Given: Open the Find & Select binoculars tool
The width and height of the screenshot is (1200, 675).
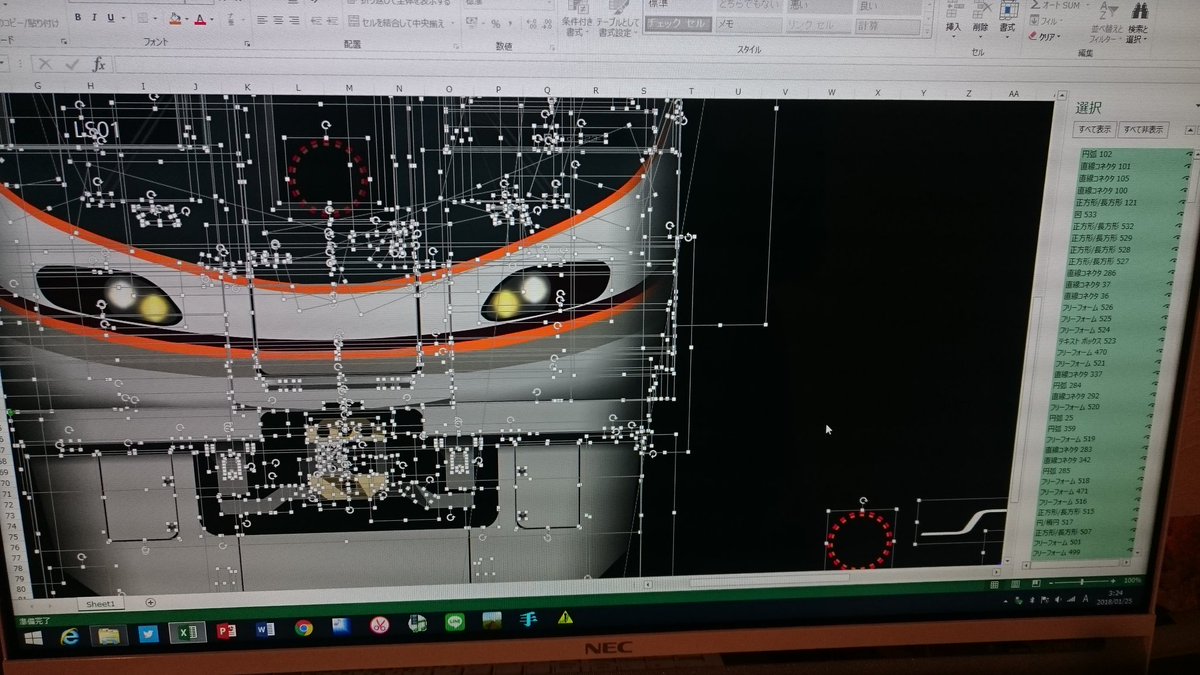Looking at the screenshot, I should point(1140,12).
